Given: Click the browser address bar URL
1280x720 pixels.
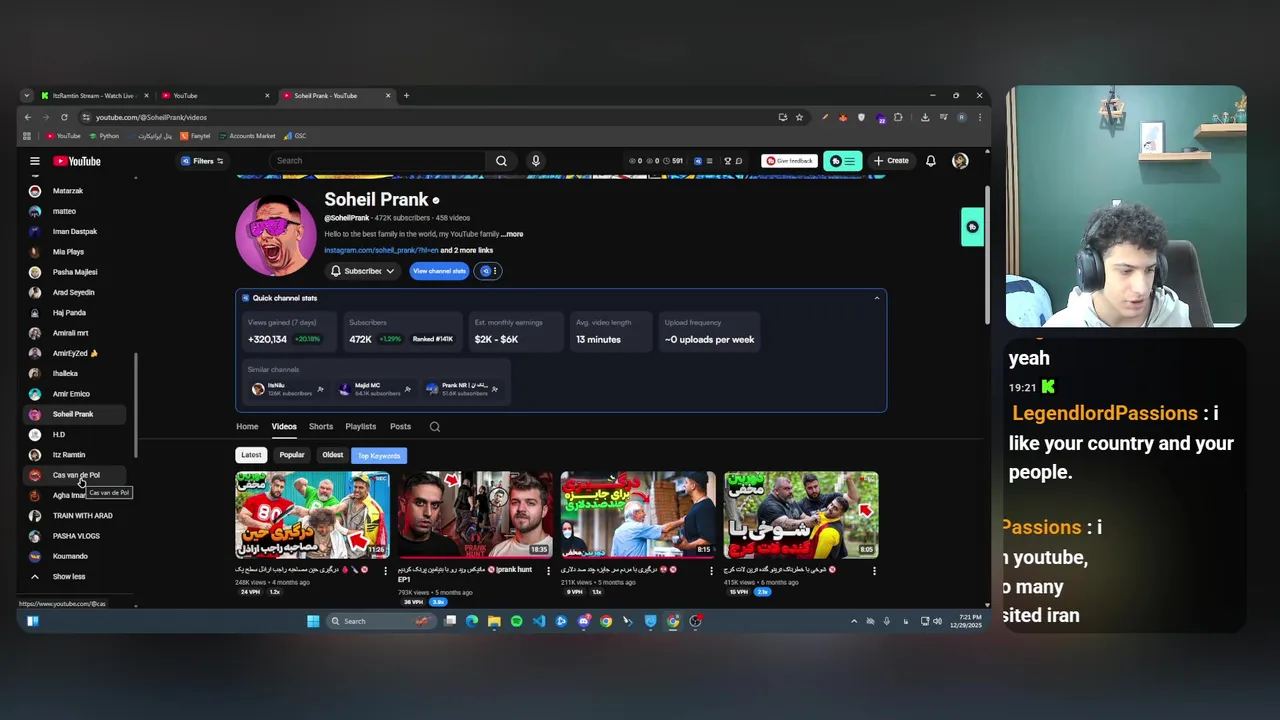Looking at the screenshot, I should [x=151, y=117].
